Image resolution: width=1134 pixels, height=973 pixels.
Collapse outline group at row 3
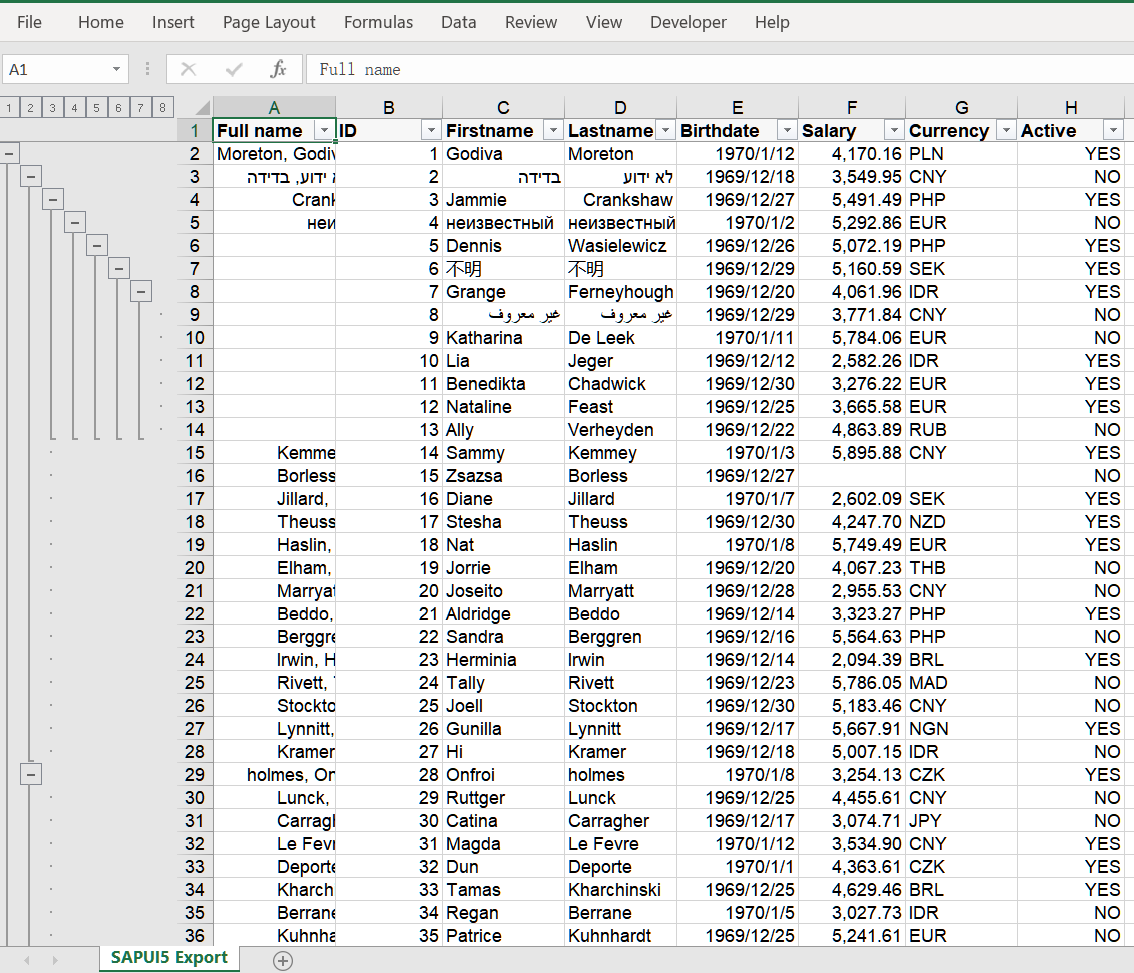coord(30,177)
